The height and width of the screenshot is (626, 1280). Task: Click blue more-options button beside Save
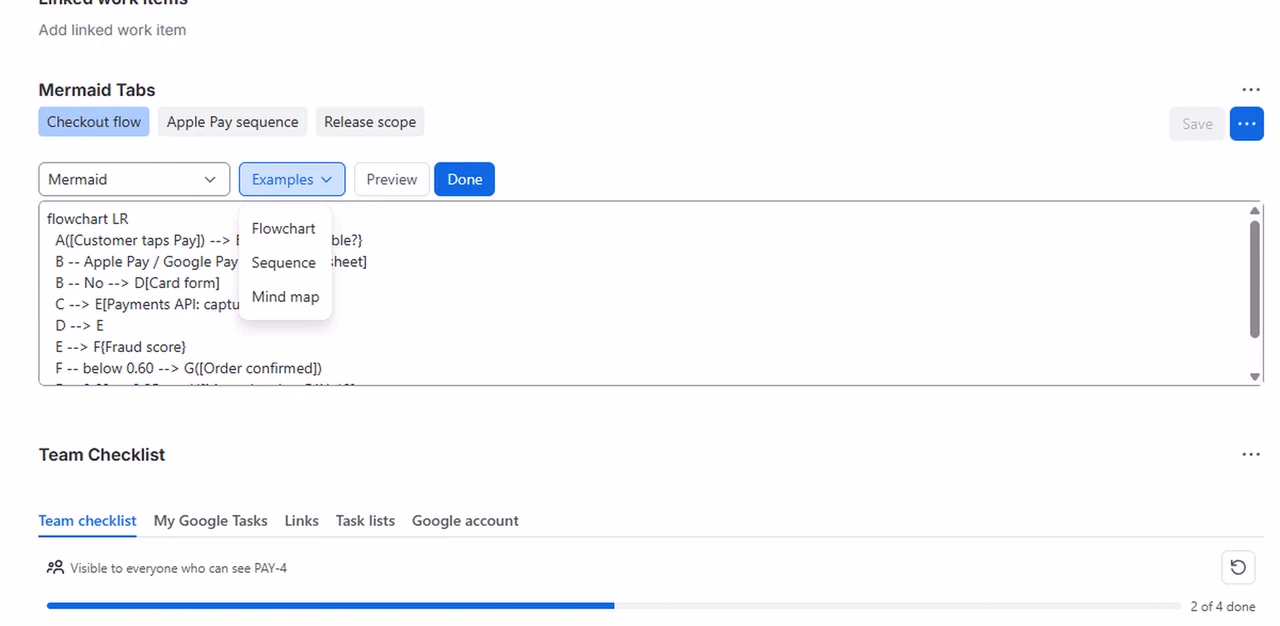click(x=1246, y=124)
